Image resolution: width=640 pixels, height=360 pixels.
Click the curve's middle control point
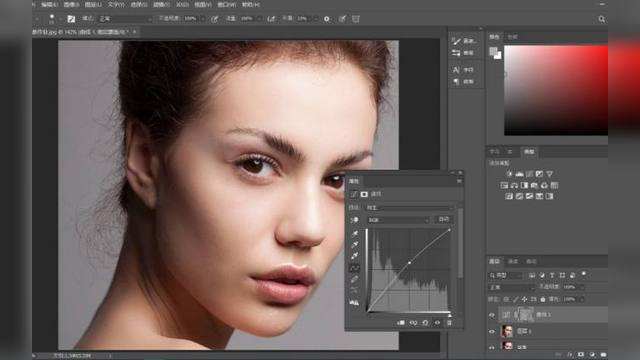click(409, 263)
